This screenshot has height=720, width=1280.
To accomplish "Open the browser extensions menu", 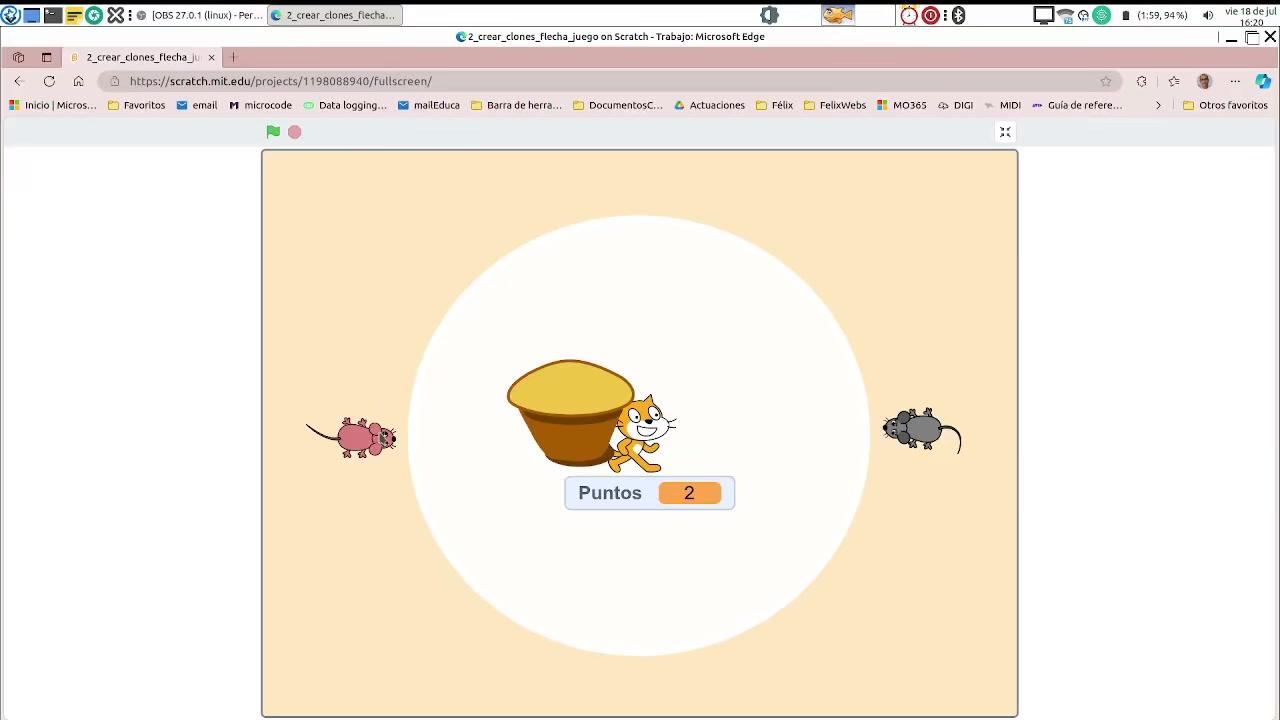I will point(1142,81).
